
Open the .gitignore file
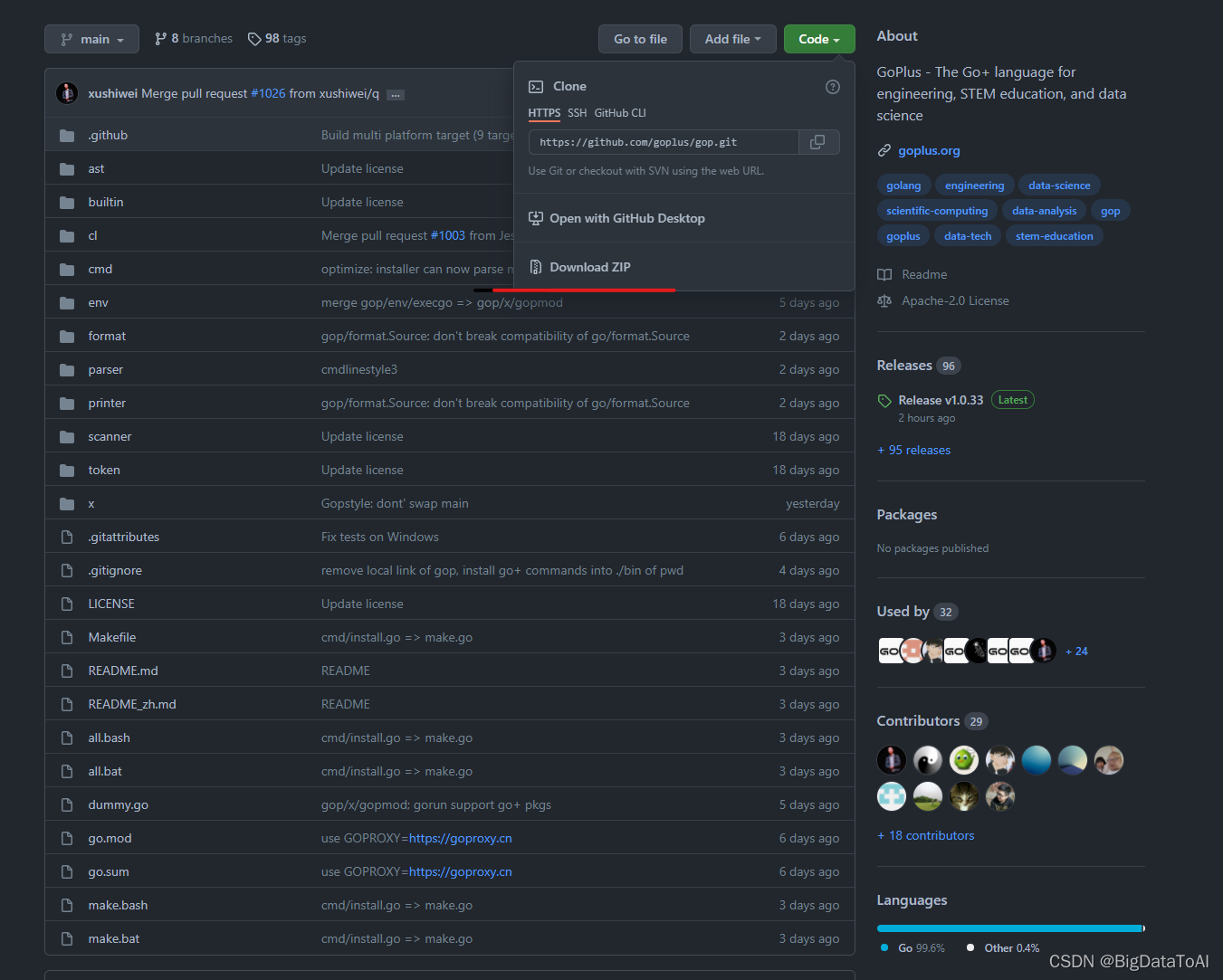tap(115, 570)
